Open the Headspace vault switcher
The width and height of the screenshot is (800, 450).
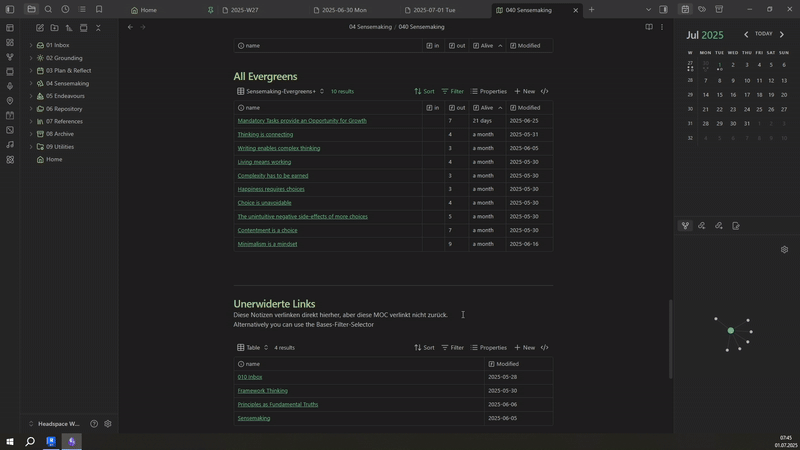[54, 423]
